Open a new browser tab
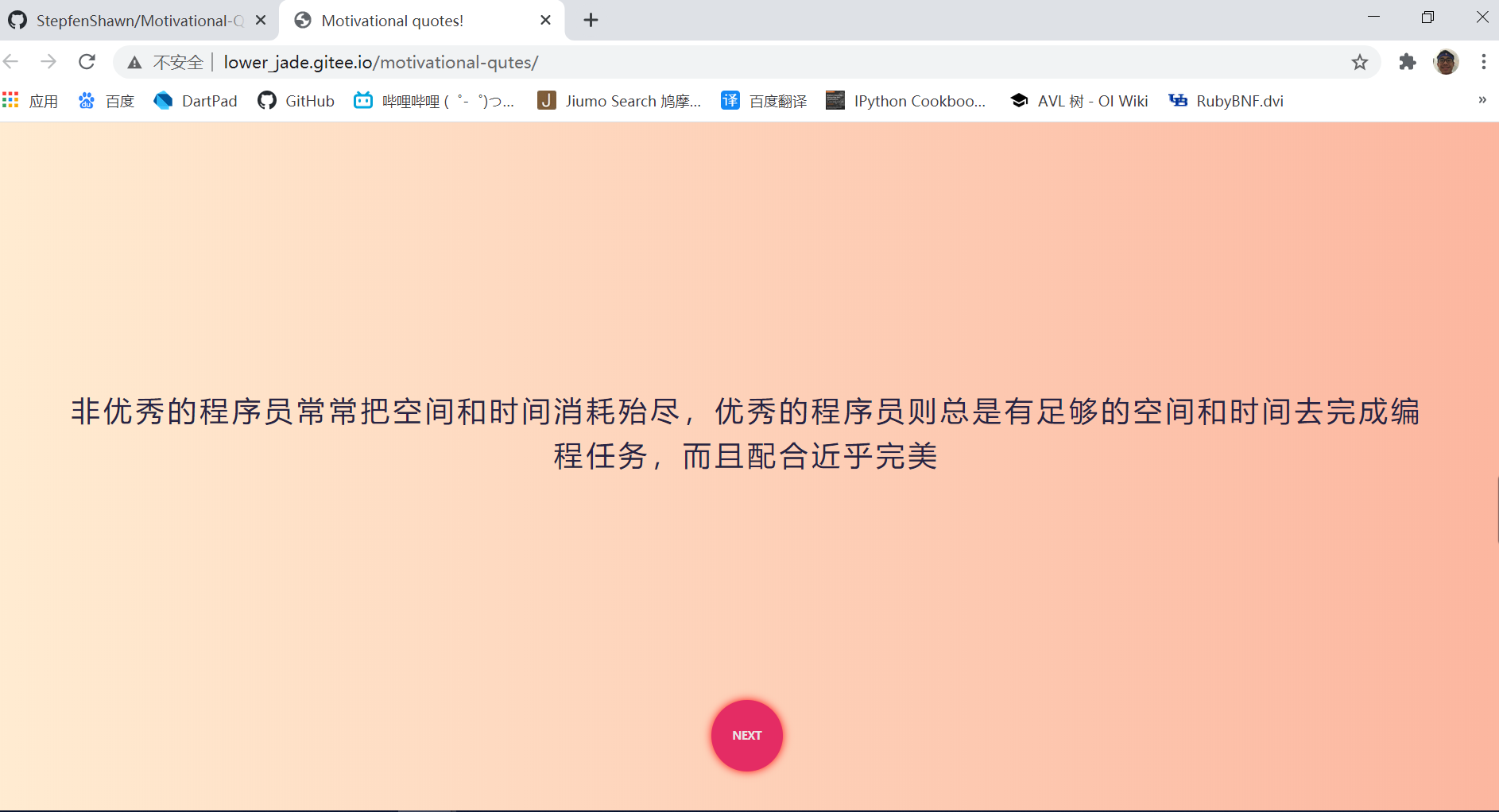The width and height of the screenshot is (1499, 812). (590, 20)
